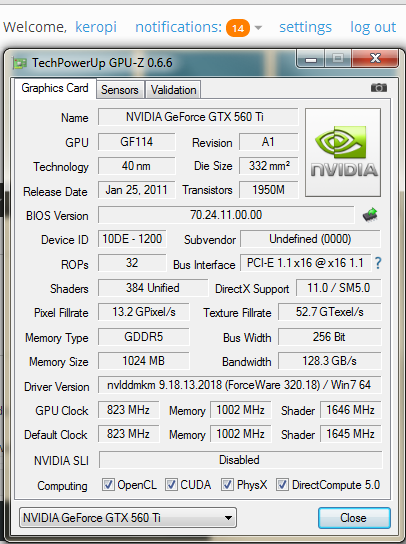Toggle the CUDA checkbox
406x544 pixels.
[171, 484]
